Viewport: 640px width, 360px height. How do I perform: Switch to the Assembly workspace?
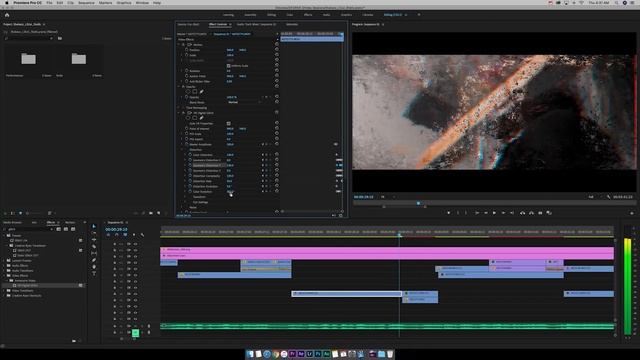pyautogui.click(x=250, y=15)
